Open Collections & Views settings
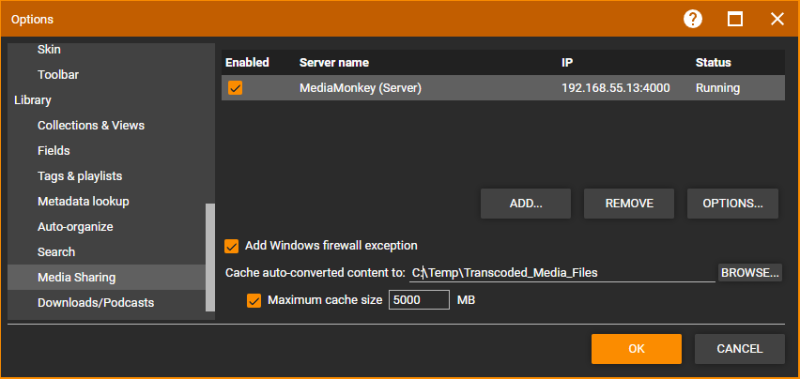This screenshot has width=800, height=379. point(91,125)
